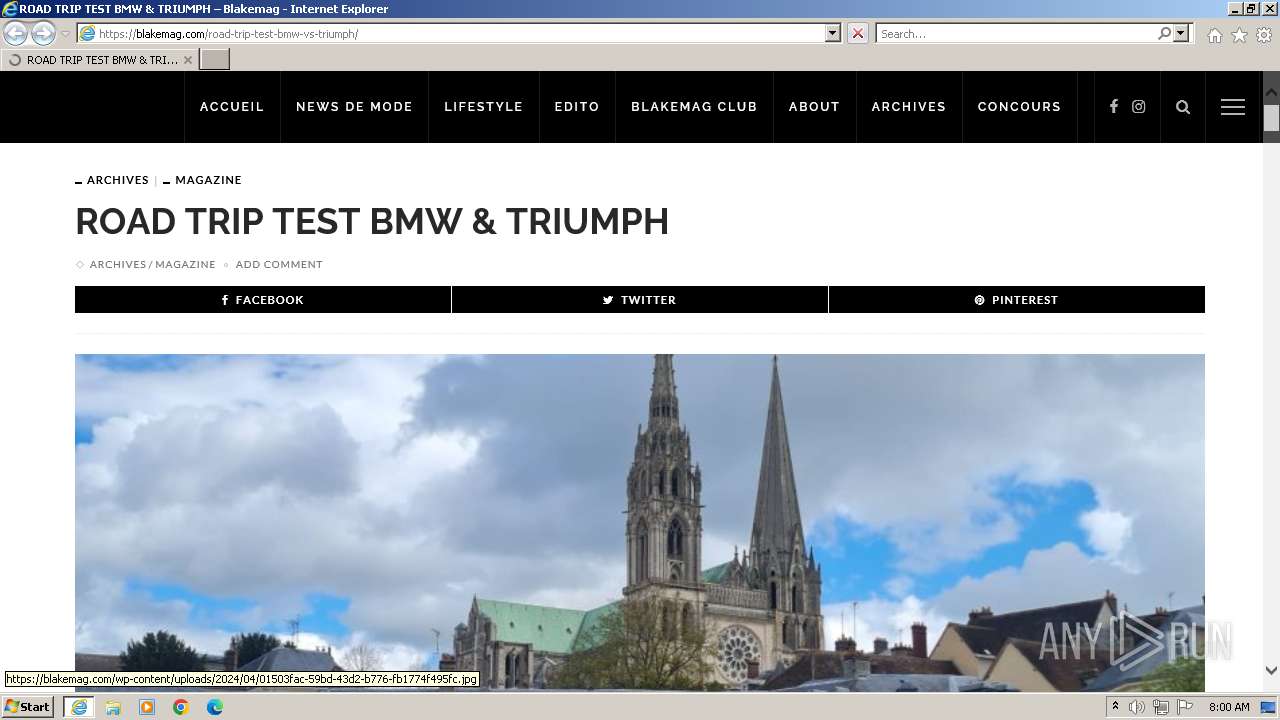Open the network tray icon

click(1161, 707)
